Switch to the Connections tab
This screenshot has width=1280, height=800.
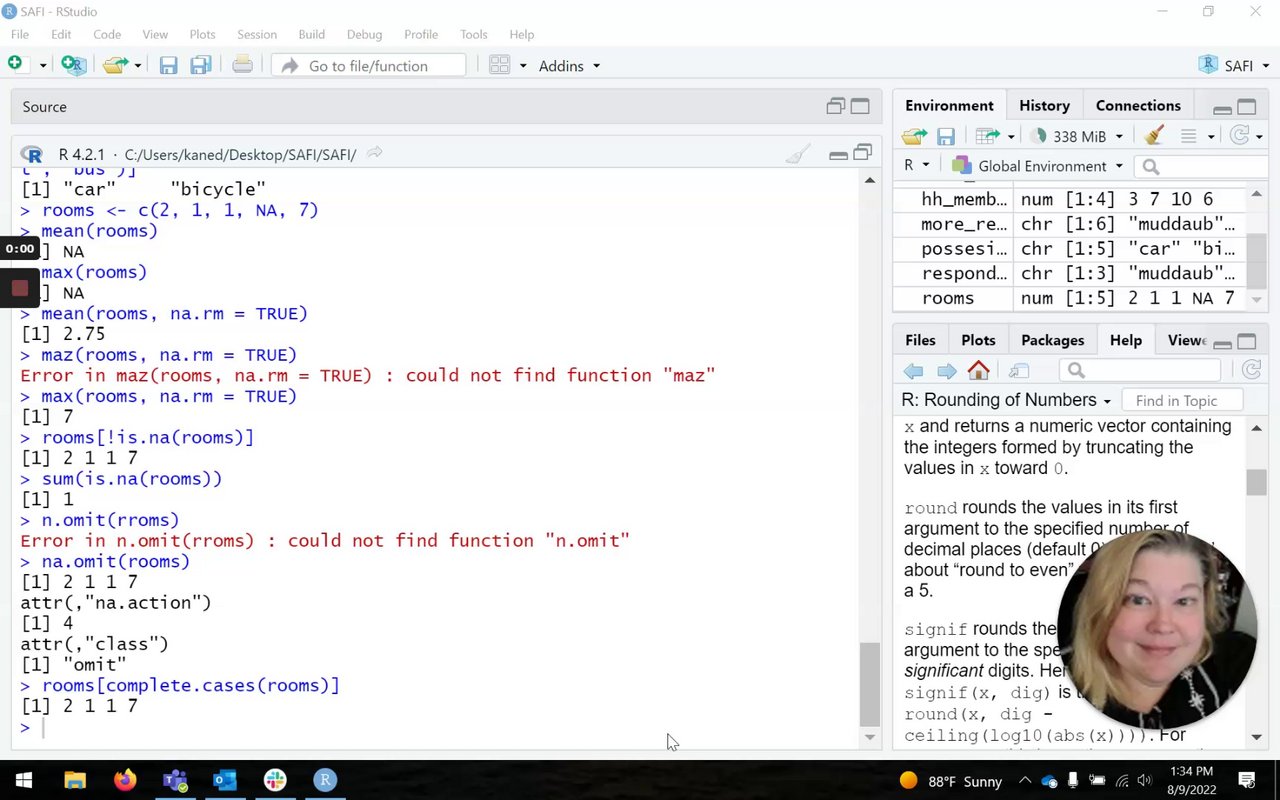click(x=1138, y=105)
